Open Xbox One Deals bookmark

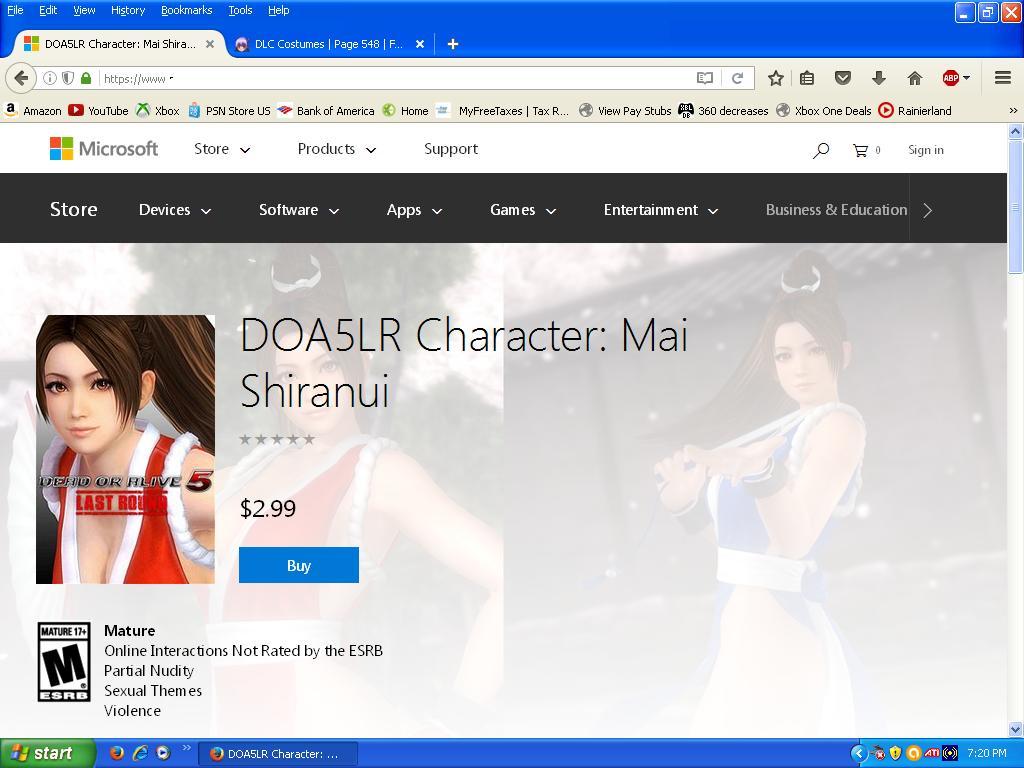824,110
